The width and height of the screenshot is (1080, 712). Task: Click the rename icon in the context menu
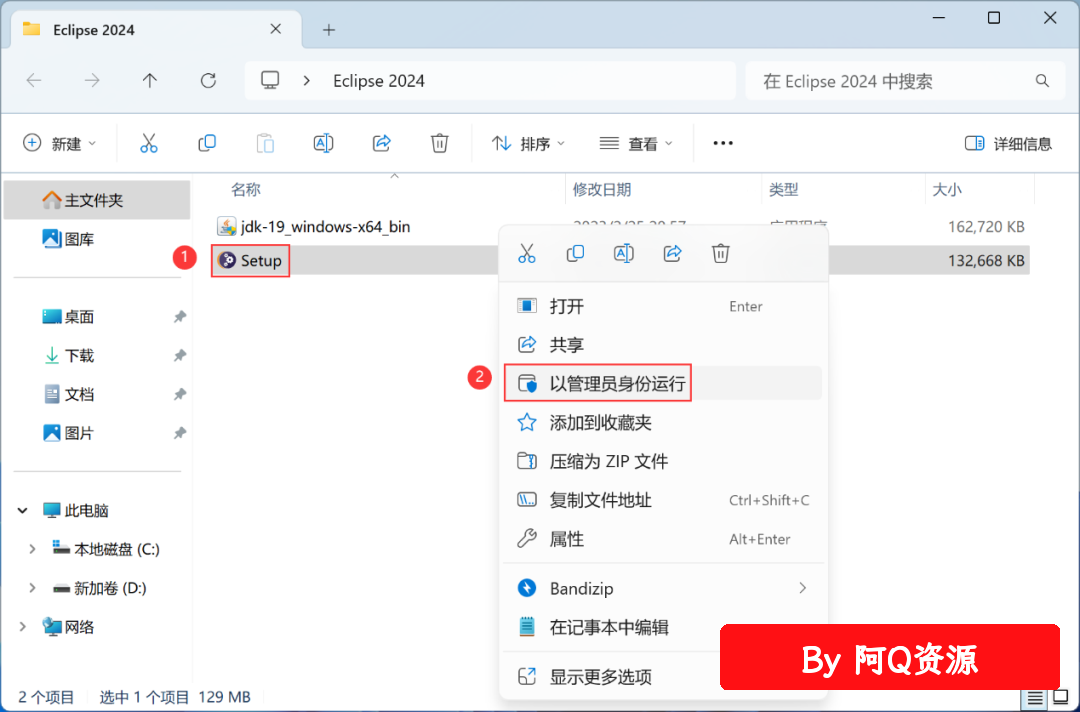click(623, 253)
